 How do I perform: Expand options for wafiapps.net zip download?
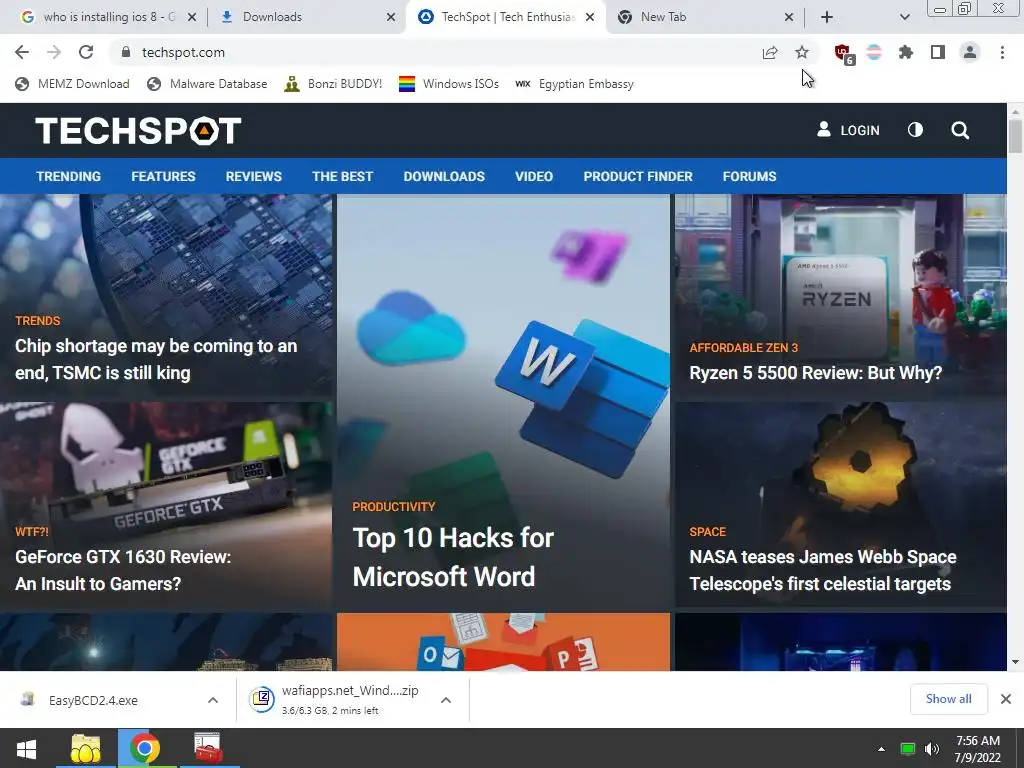click(446, 700)
